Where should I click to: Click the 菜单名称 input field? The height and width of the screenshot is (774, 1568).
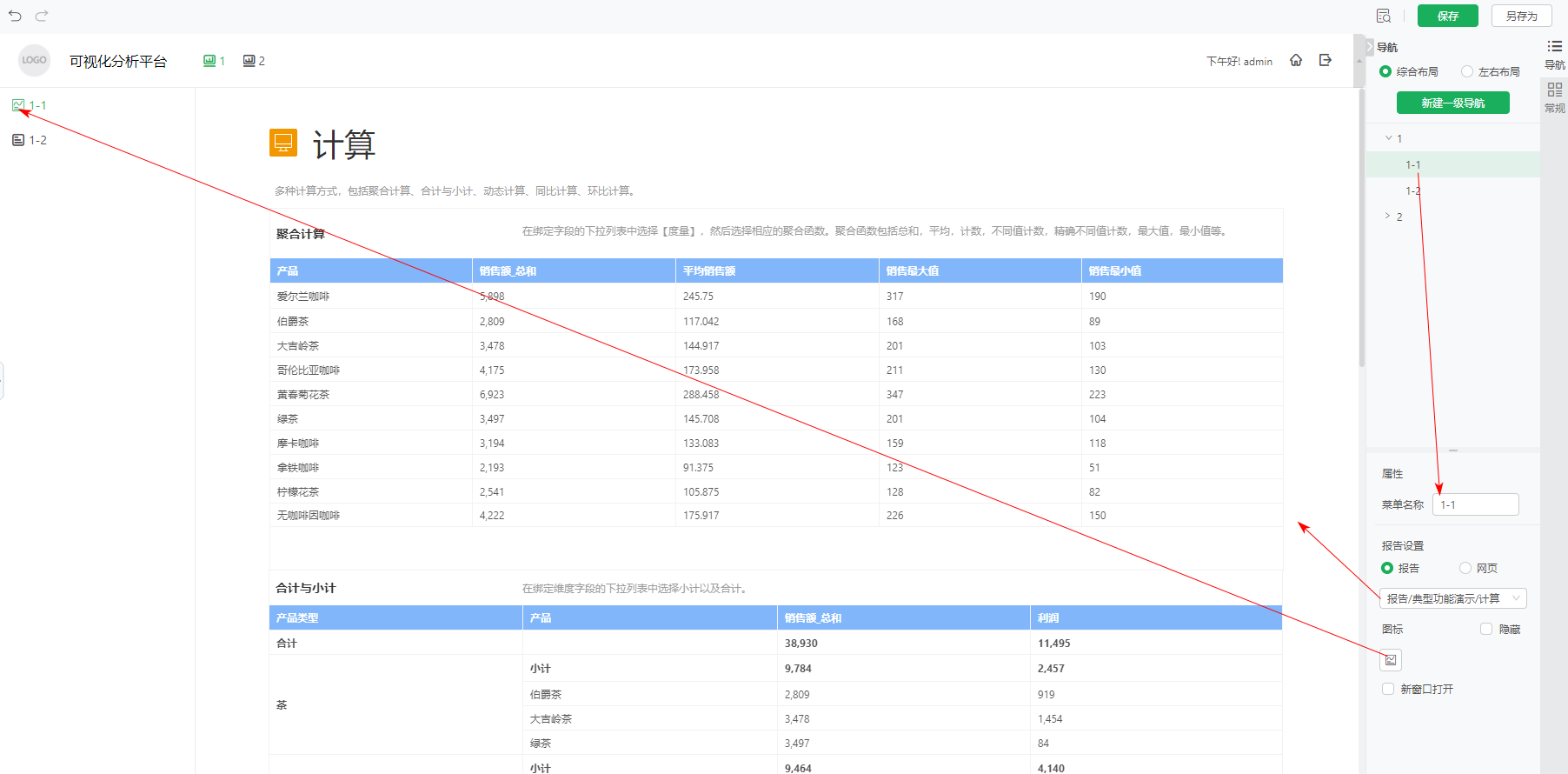pyautogui.click(x=1475, y=504)
